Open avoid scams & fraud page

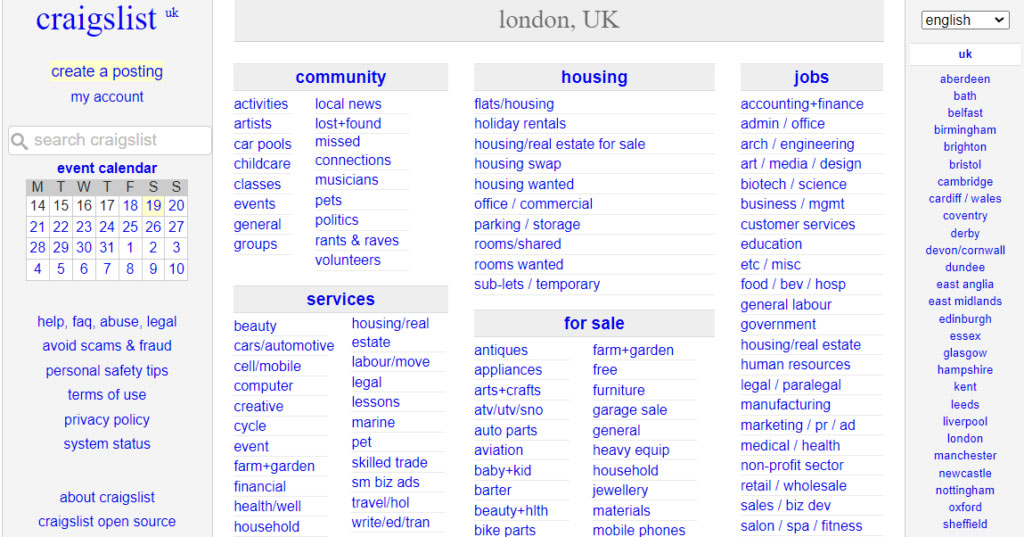click(x=107, y=346)
